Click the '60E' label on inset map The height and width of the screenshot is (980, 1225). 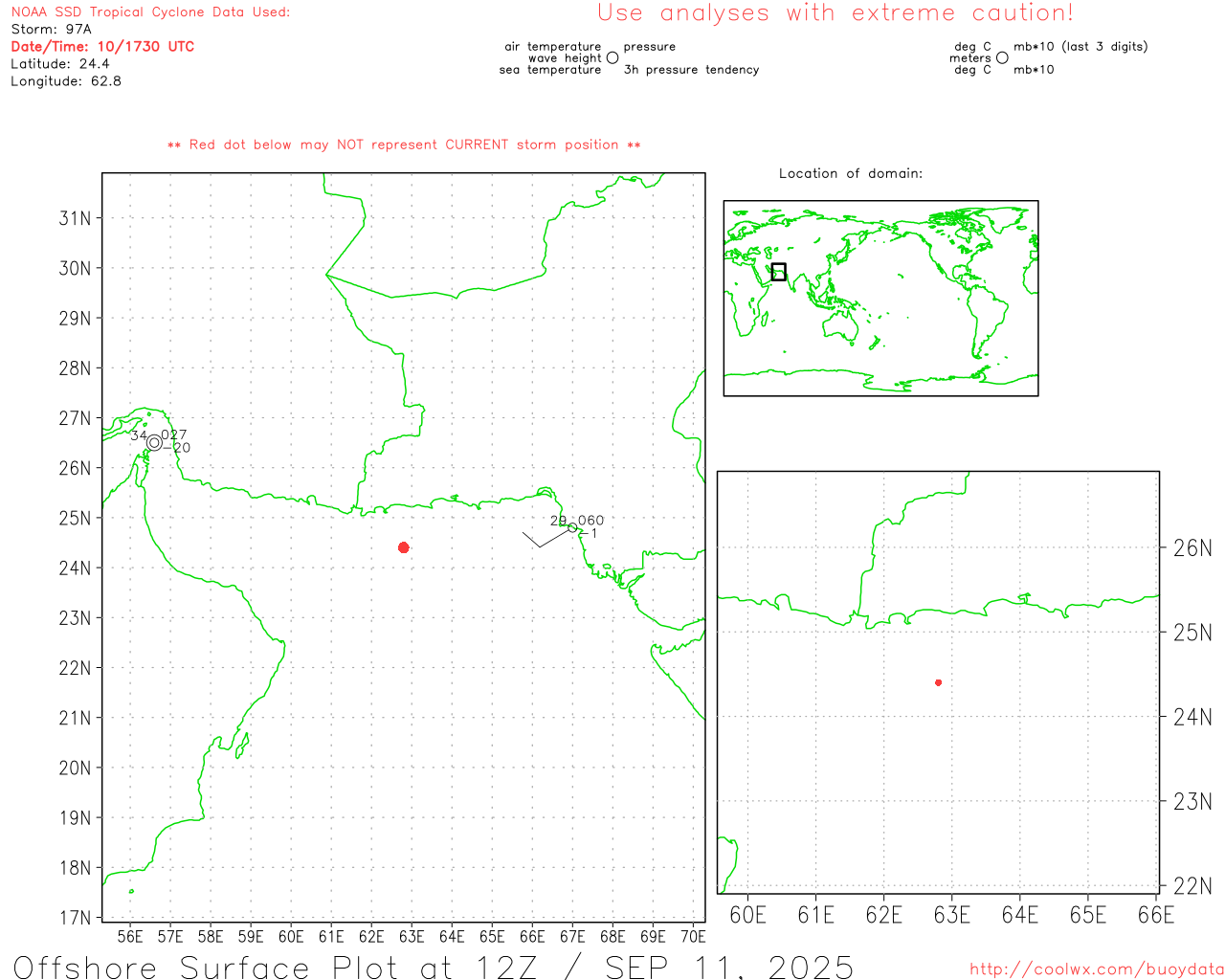pos(747,915)
